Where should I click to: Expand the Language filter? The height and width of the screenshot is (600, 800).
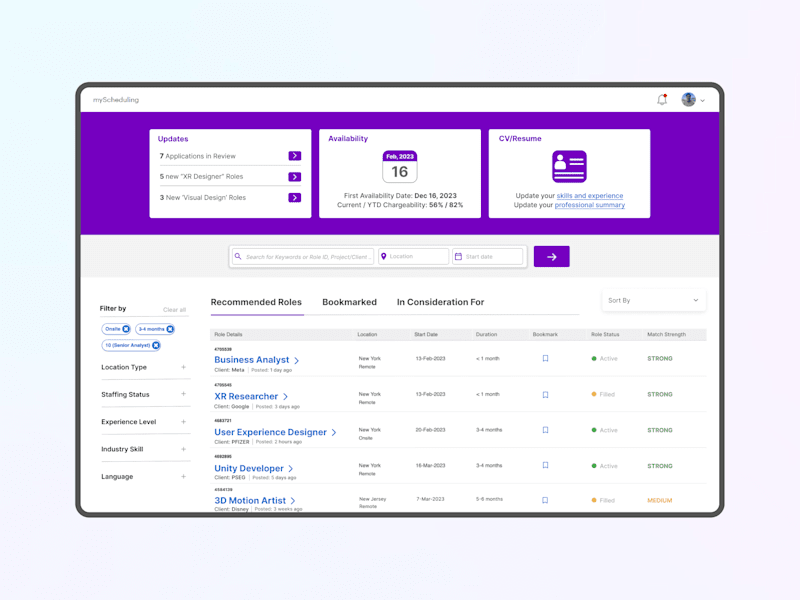pyautogui.click(x=183, y=477)
